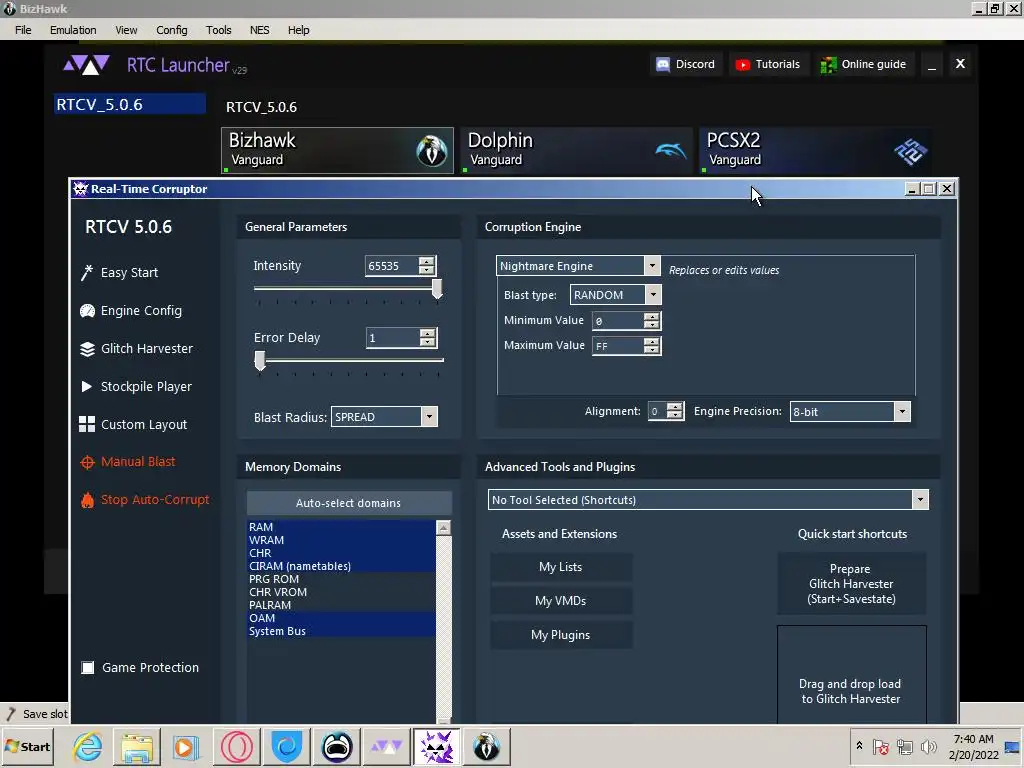
Task: Open the Engine Precision 8-bit dropdown
Action: [902, 411]
